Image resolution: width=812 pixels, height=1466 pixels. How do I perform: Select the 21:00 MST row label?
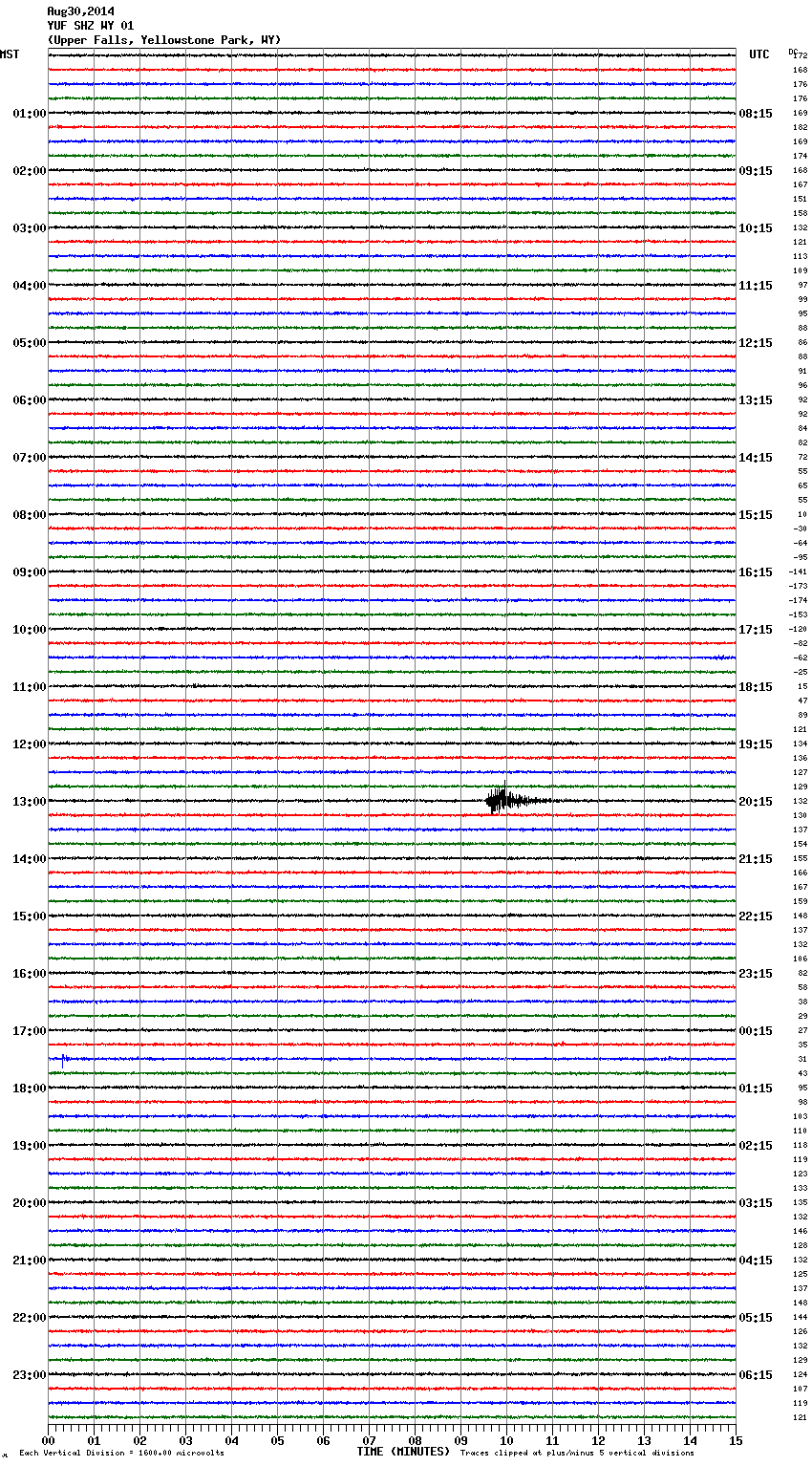tap(30, 1261)
